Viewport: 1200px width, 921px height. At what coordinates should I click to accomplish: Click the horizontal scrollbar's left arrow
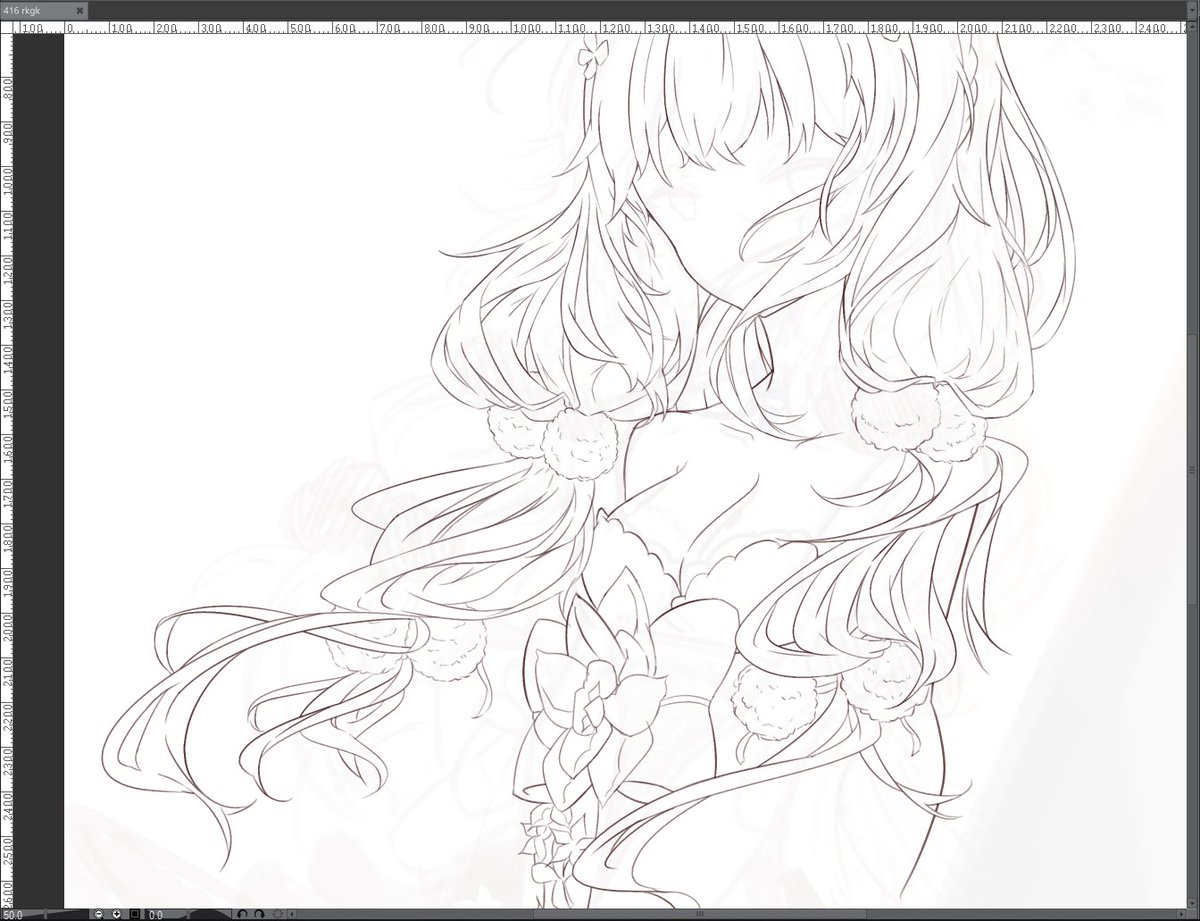coord(292,914)
